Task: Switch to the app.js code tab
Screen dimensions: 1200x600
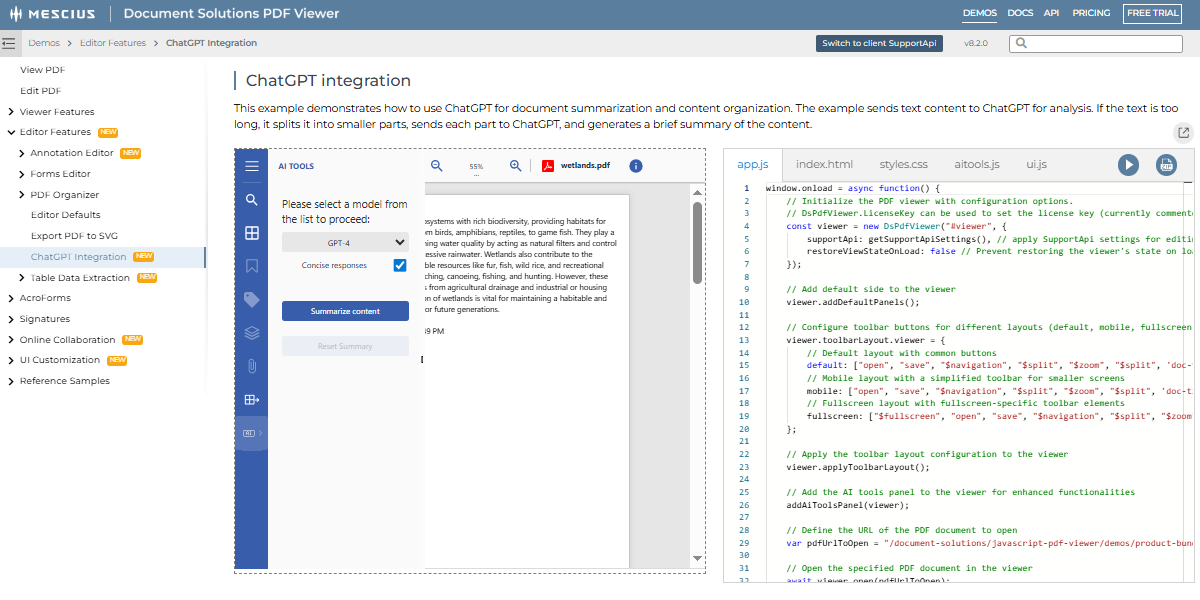Action: point(752,165)
